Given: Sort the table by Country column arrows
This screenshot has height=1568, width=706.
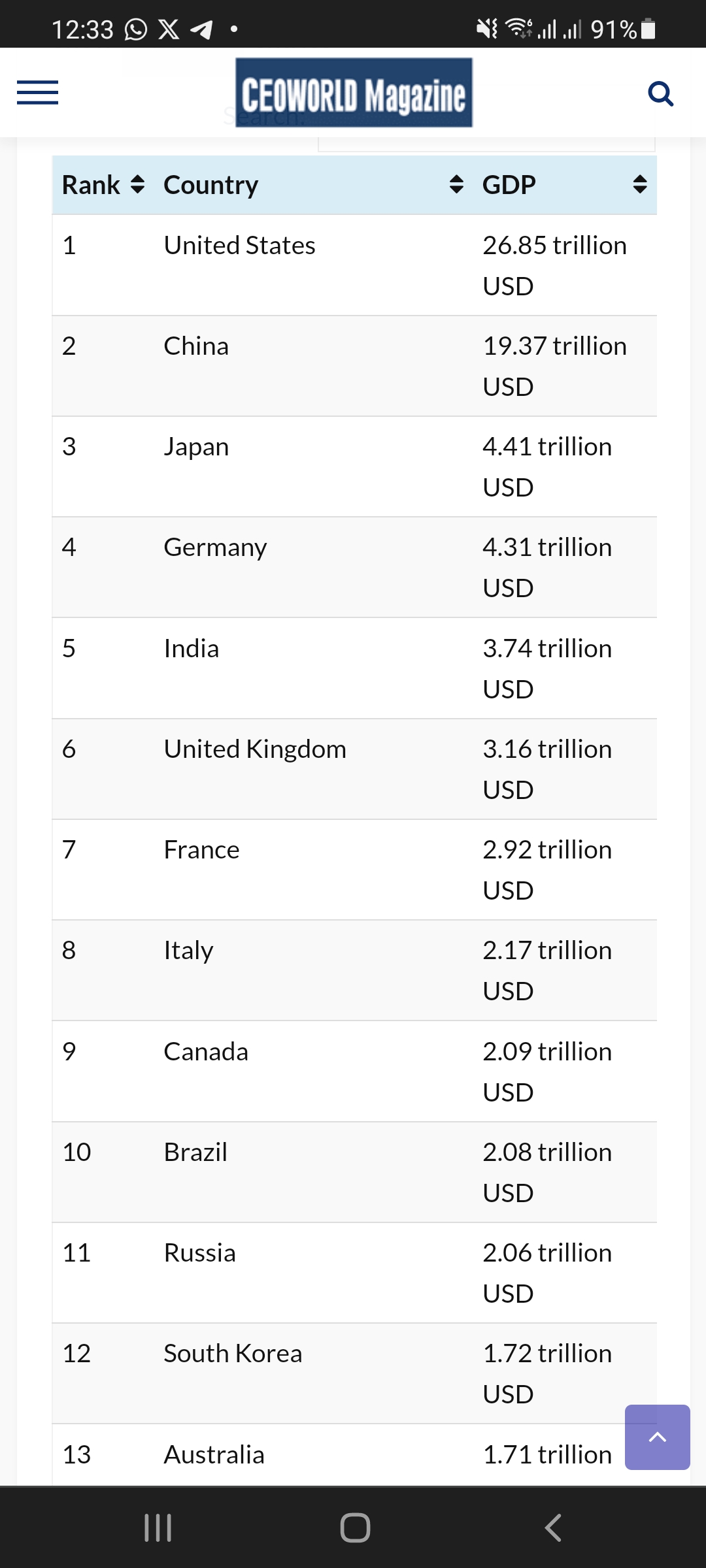Looking at the screenshot, I should 456,185.
